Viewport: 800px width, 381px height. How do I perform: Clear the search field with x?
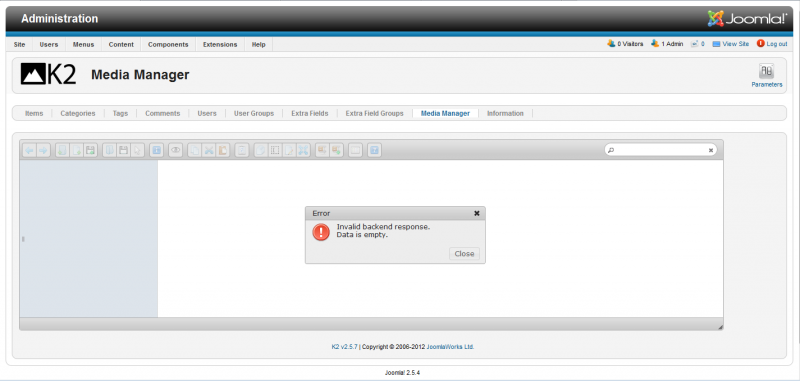711,150
